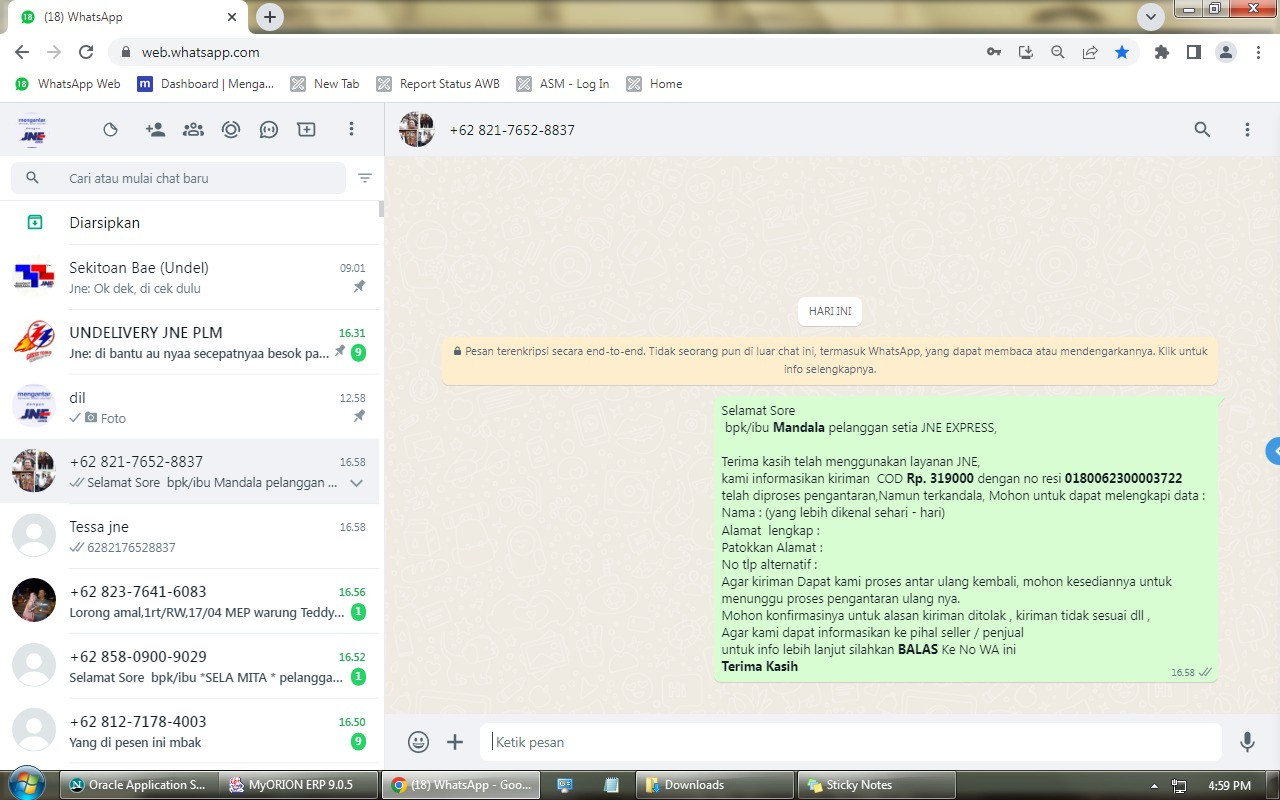The height and width of the screenshot is (800, 1280).
Task: Toggle the bookmark star
Action: [1122, 52]
